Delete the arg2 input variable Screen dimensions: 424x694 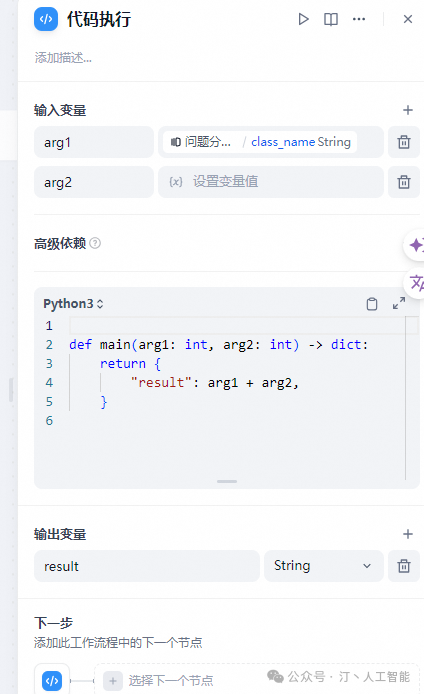(x=404, y=182)
